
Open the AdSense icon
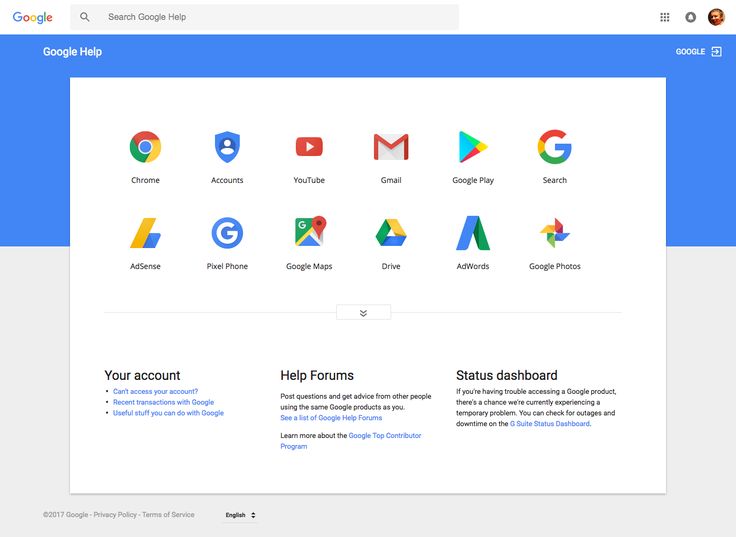point(145,233)
